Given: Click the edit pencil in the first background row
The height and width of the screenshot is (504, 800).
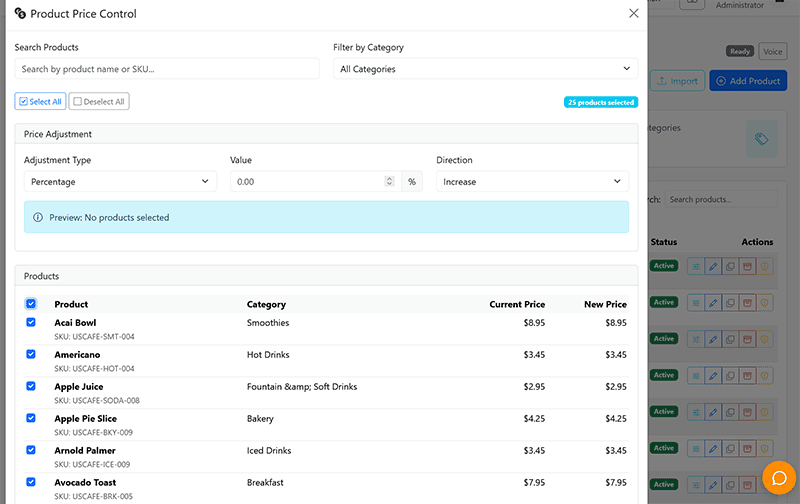Looking at the screenshot, I should [713, 266].
